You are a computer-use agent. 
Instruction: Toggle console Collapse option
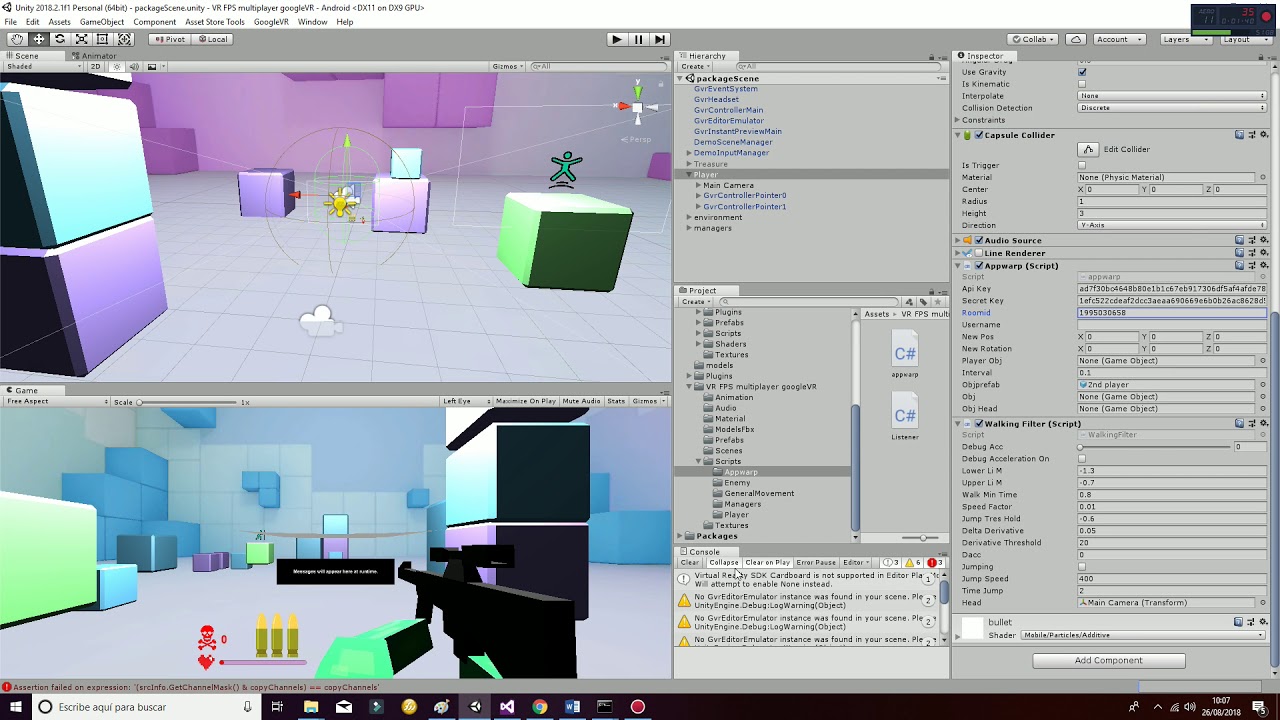[723, 563]
